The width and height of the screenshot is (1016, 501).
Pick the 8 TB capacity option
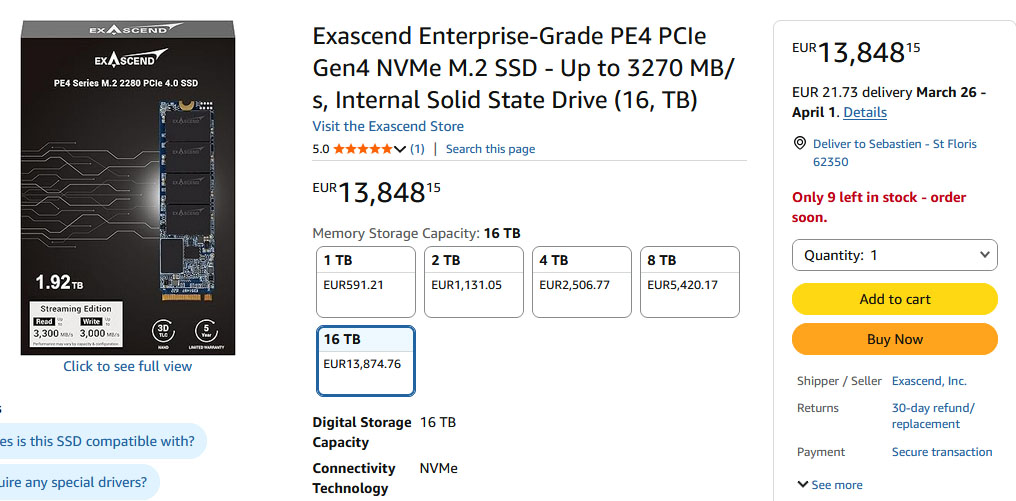689,273
